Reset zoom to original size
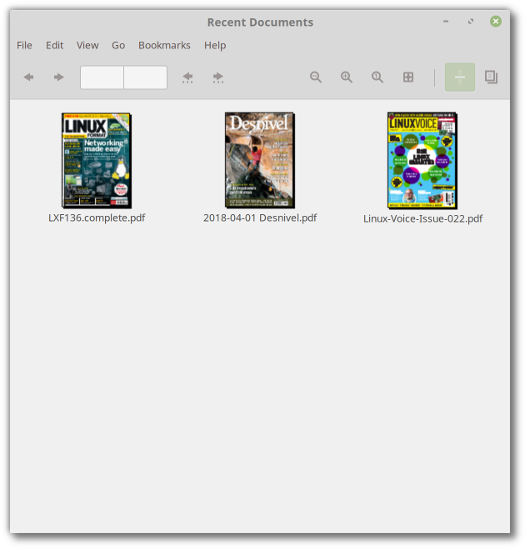 click(377, 77)
